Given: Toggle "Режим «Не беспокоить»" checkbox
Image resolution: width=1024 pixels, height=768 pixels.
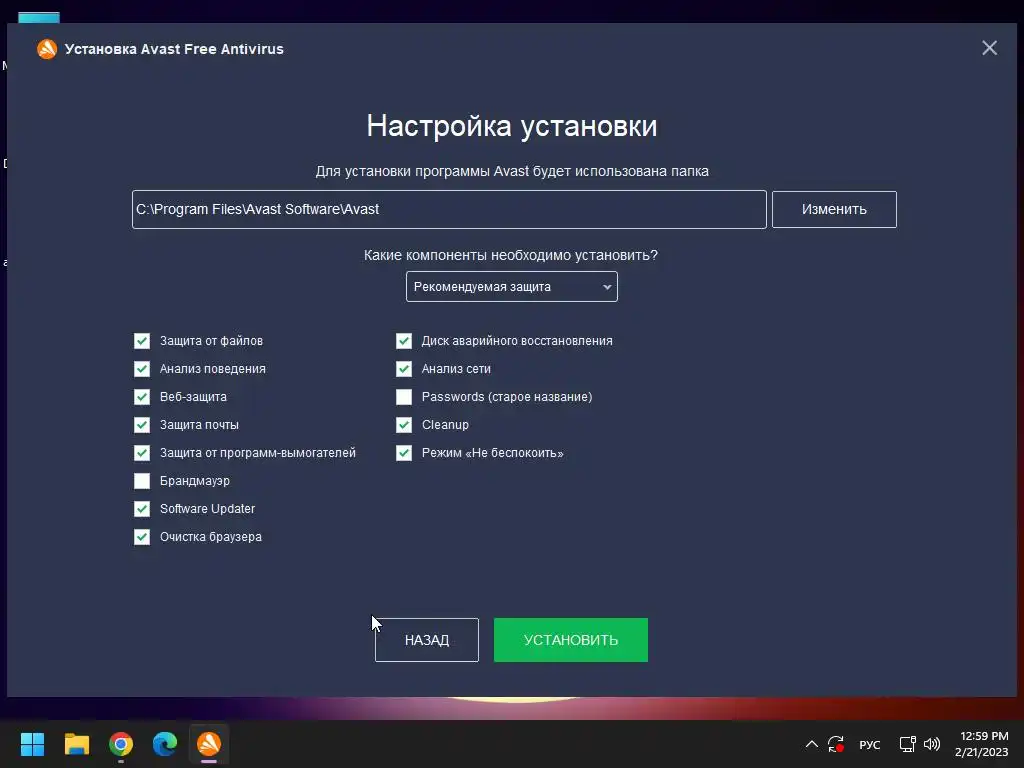Looking at the screenshot, I should (x=404, y=453).
